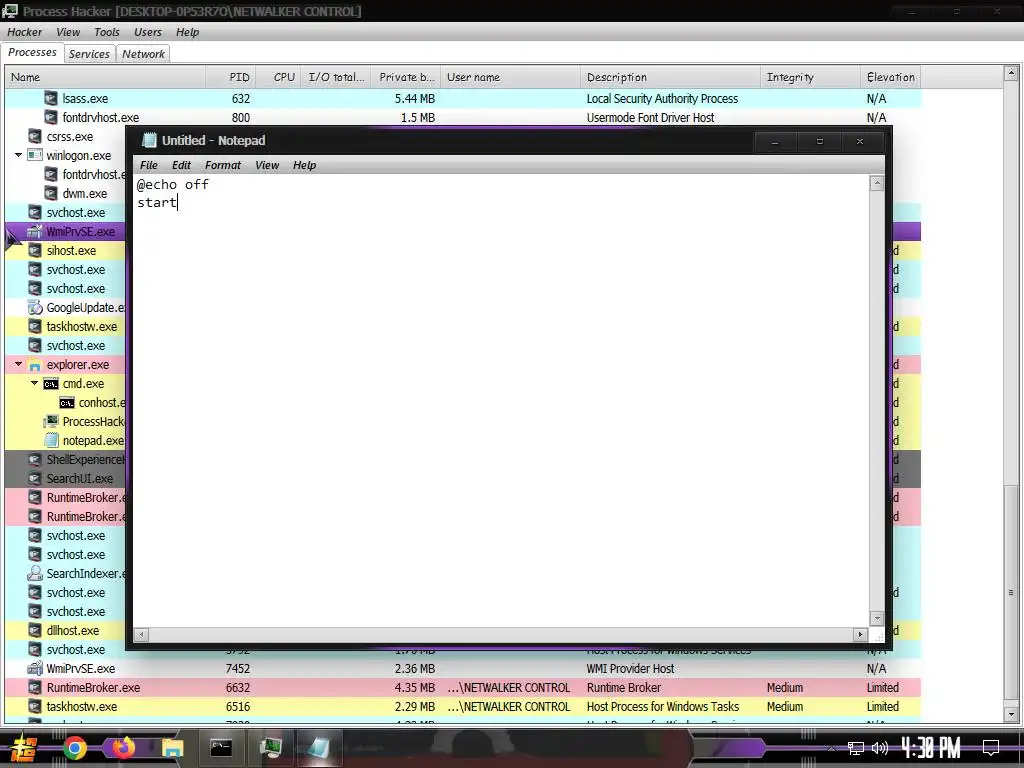Select the WmiPrvSE.exe highlighted row icon
The image size is (1024, 768).
point(35,231)
